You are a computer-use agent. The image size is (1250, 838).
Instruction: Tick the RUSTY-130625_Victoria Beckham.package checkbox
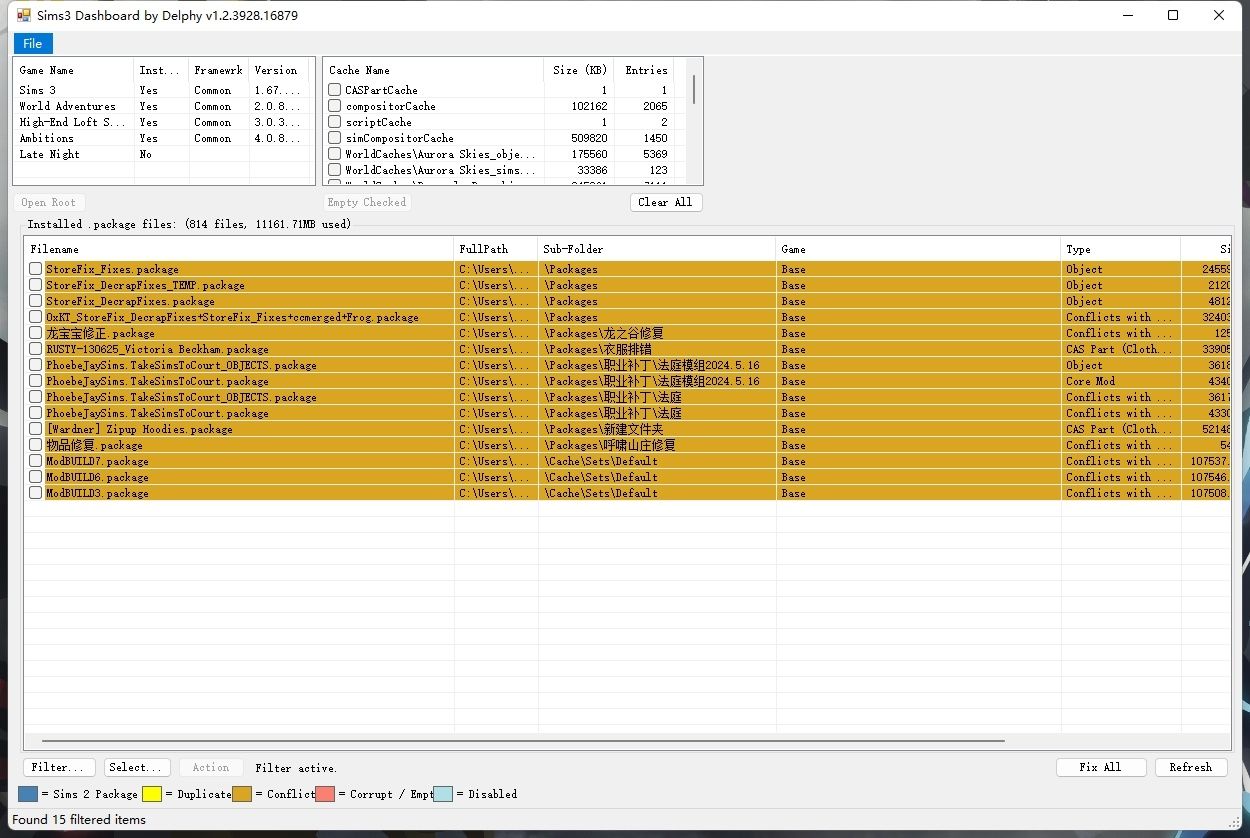(x=36, y=349)
